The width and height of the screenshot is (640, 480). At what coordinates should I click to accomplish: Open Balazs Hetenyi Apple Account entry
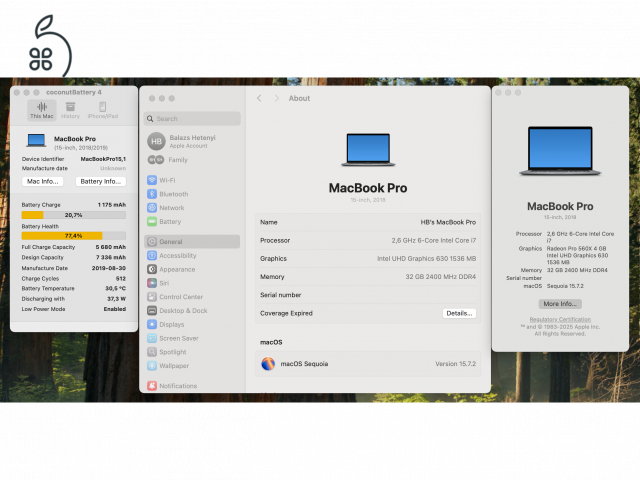pyautogui.click(x=192, y=141)
